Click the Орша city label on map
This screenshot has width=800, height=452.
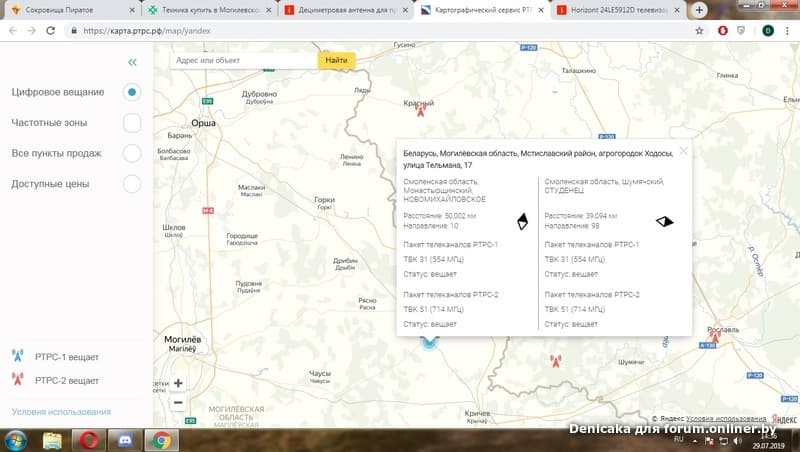[204, 123]
